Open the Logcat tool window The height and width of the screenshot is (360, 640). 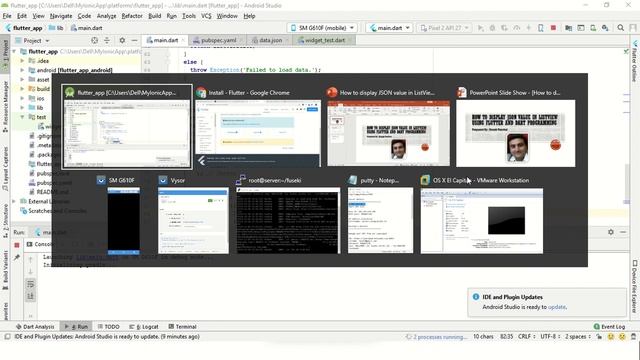(x=144, y=327)
